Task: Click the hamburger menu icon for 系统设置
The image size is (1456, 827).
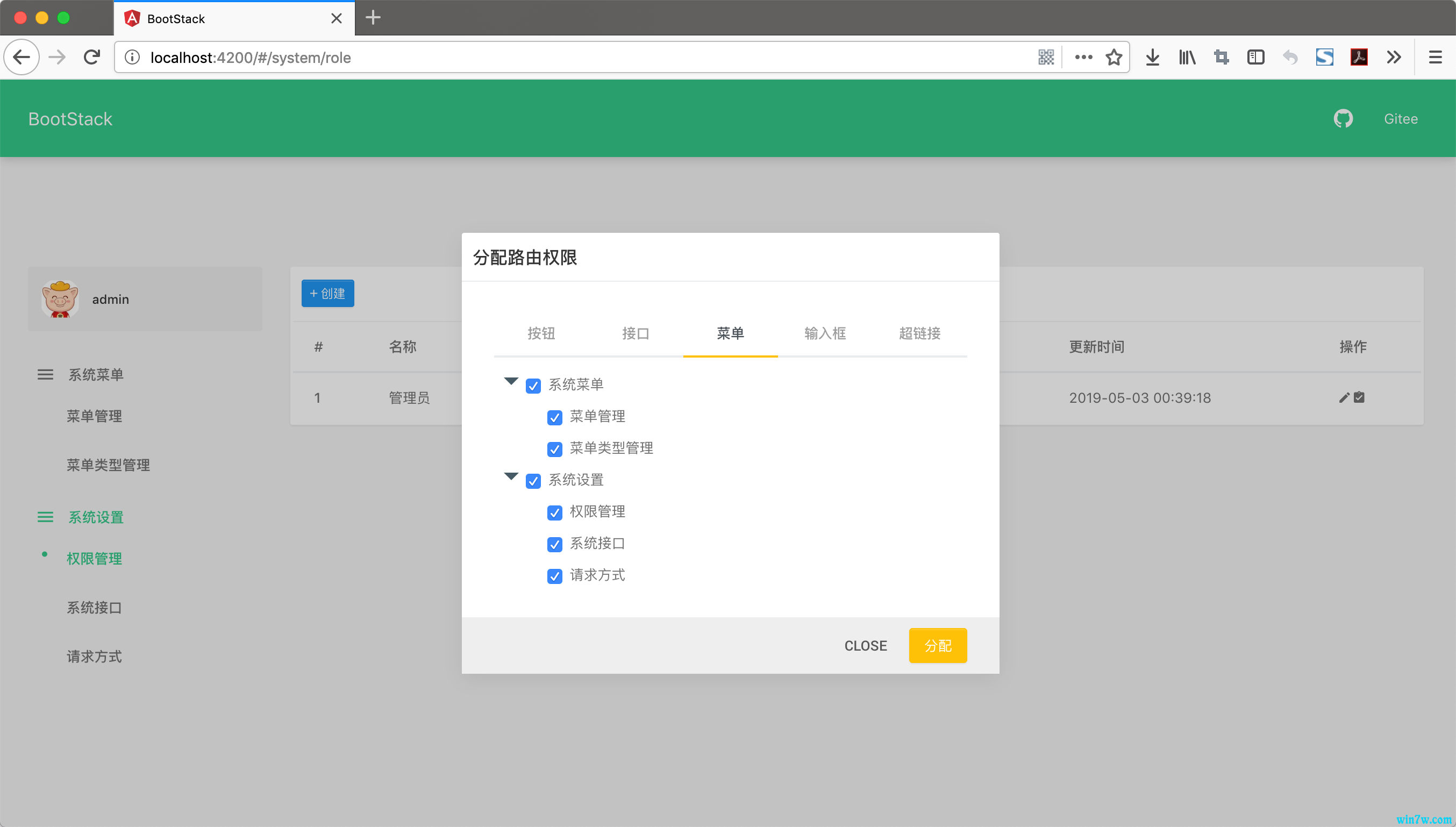Action: click(x=44, y=516)
